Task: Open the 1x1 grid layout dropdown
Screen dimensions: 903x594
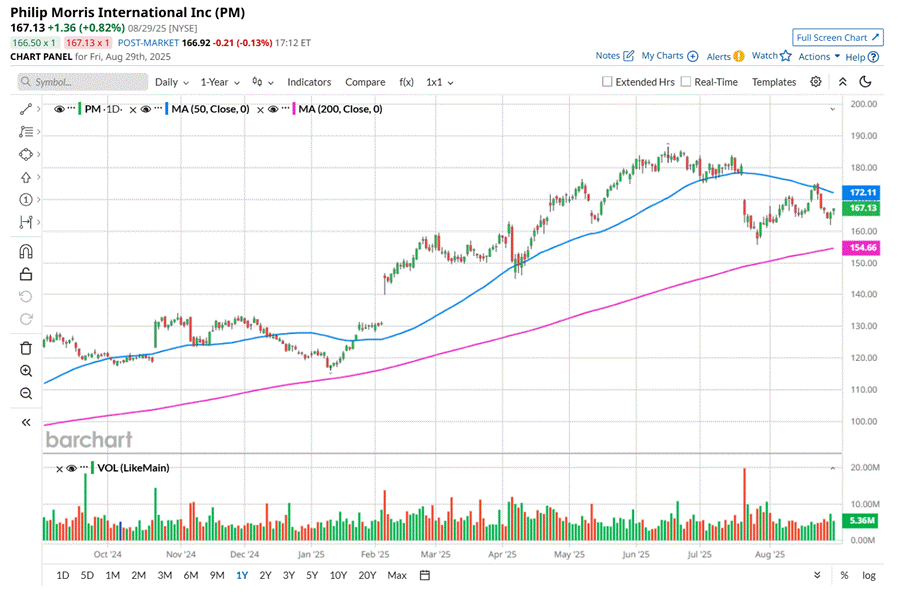Action: pyautogui.click(x=439, y=82)
